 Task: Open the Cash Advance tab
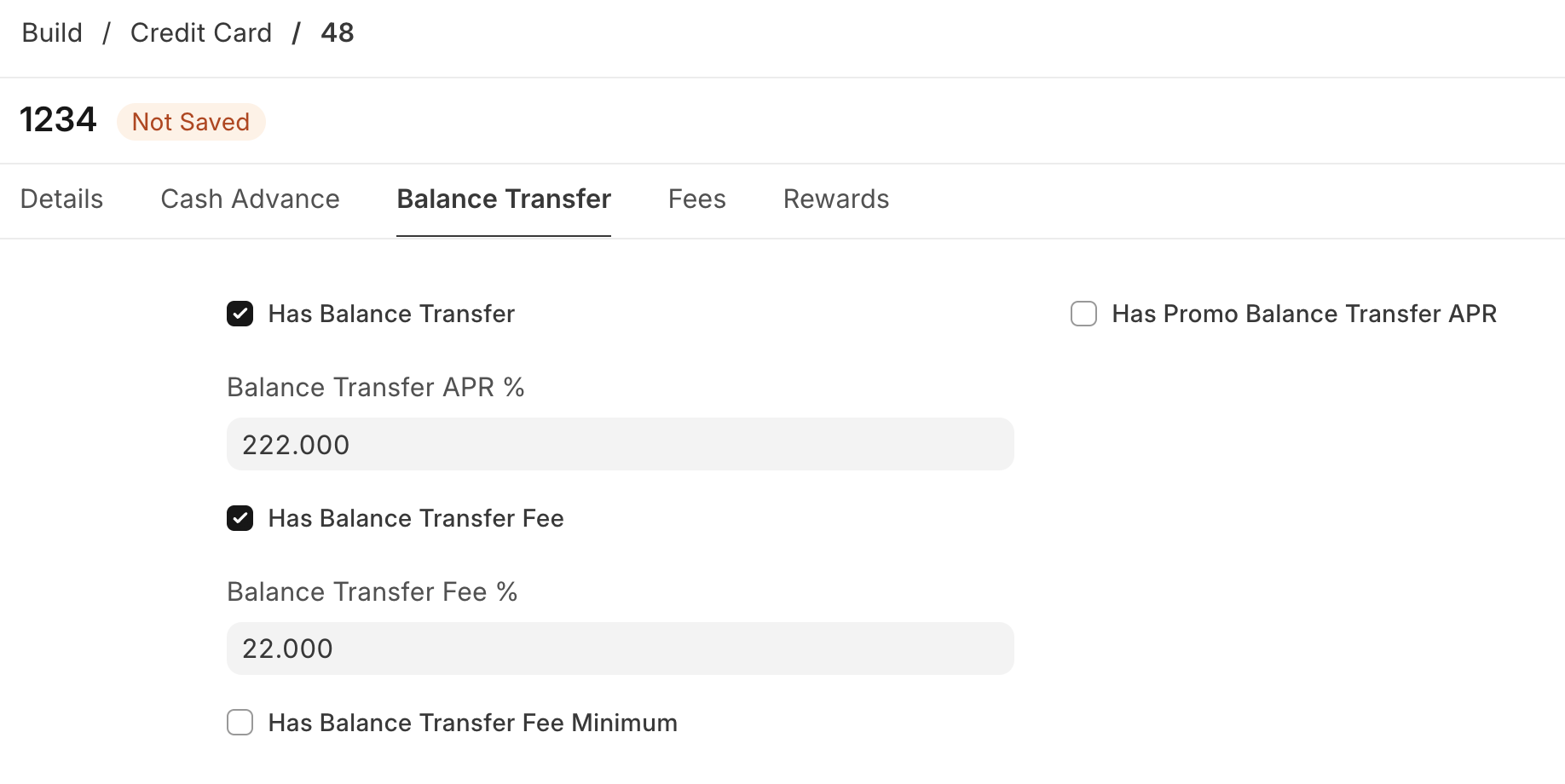[x=250, y=199]
